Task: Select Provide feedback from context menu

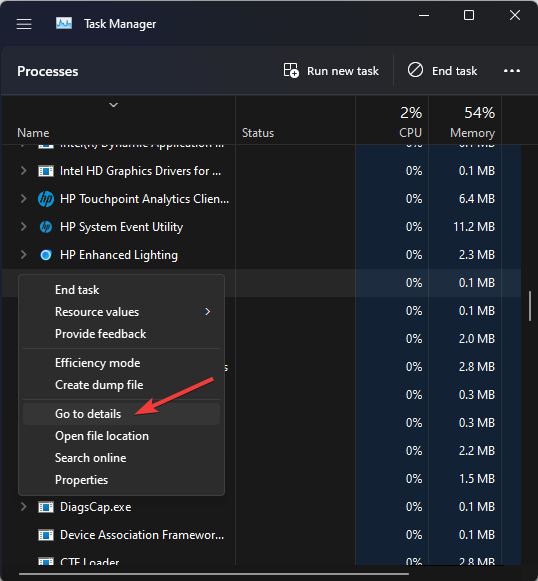Action: tap(122, 334)
